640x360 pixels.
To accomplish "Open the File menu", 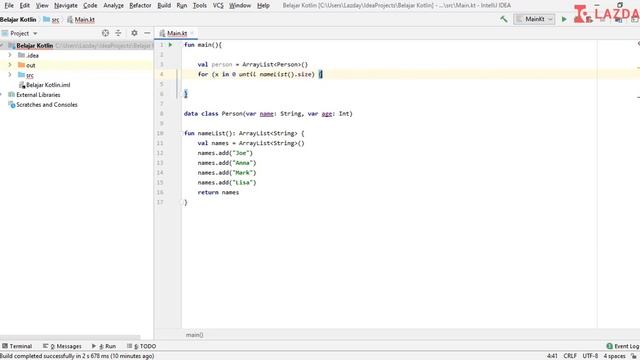I will (9, 5).
